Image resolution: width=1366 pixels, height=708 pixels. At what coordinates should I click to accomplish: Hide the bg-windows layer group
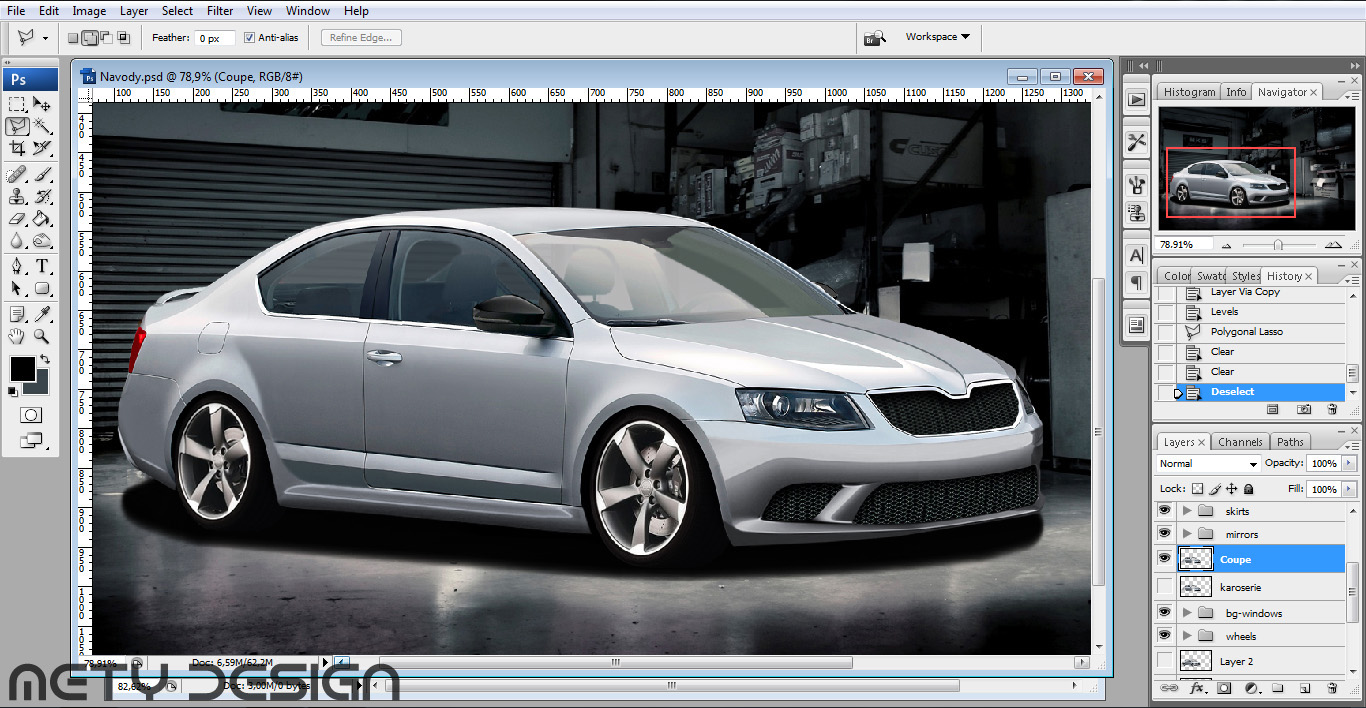(1164, 612)
